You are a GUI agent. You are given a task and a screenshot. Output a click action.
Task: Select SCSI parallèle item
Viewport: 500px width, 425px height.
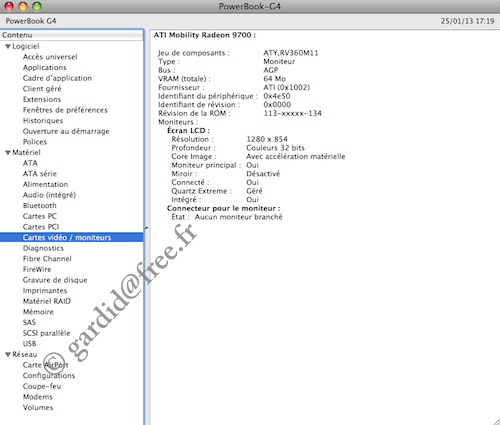click(x=47, y=333)
